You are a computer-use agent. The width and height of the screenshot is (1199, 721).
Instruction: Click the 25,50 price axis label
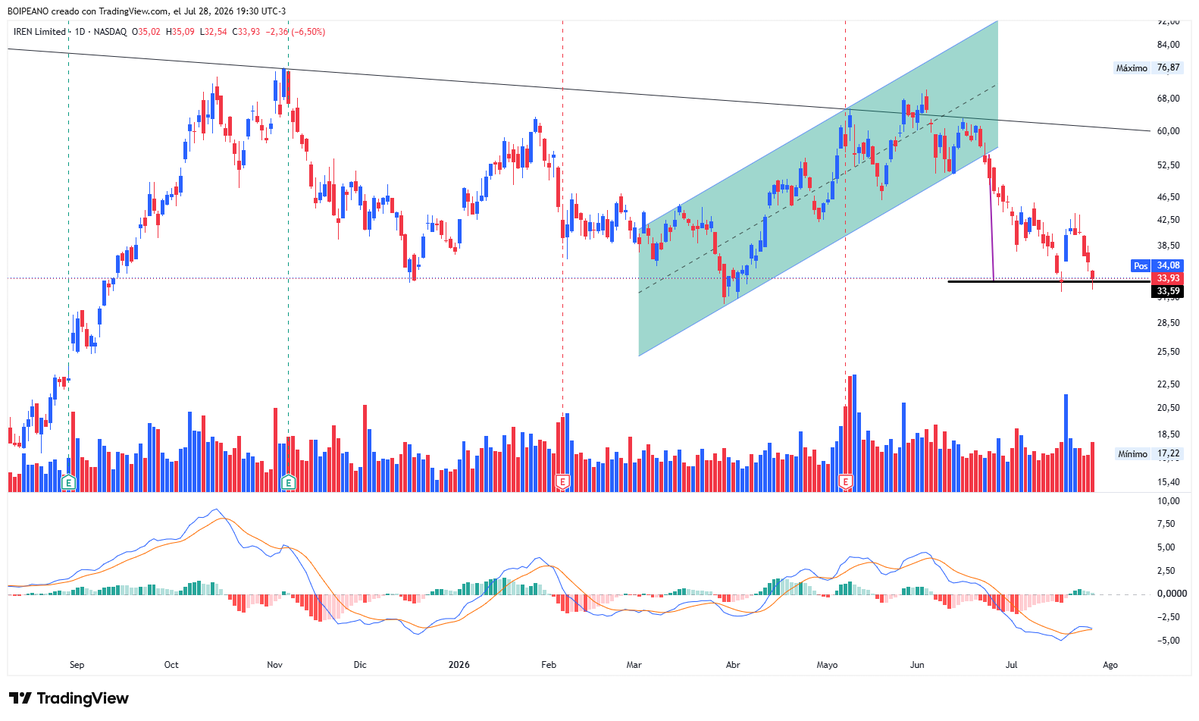tap(1168, 352)
